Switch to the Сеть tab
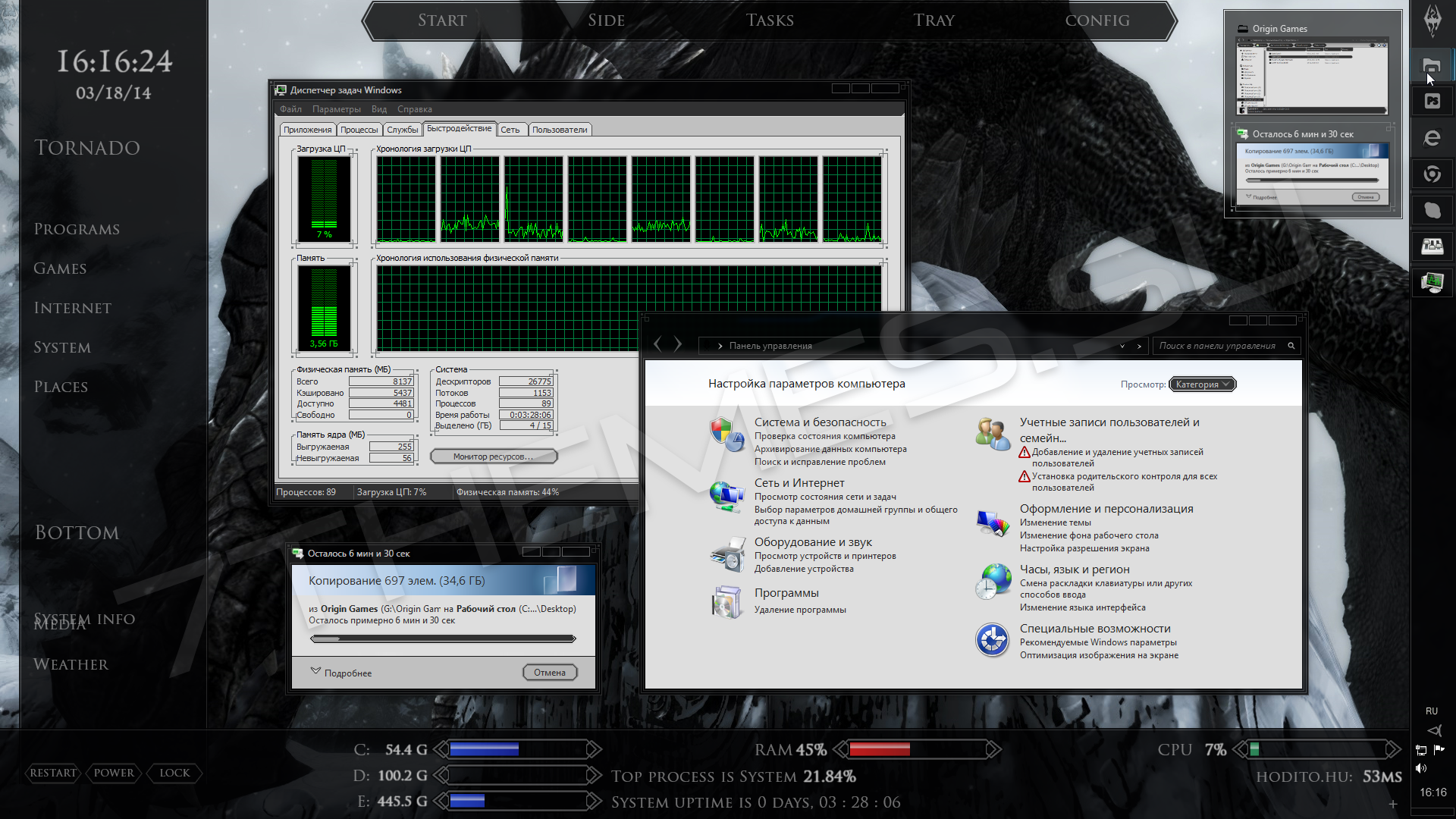This screenshot has width=1456, height=819. coord(510,130)
